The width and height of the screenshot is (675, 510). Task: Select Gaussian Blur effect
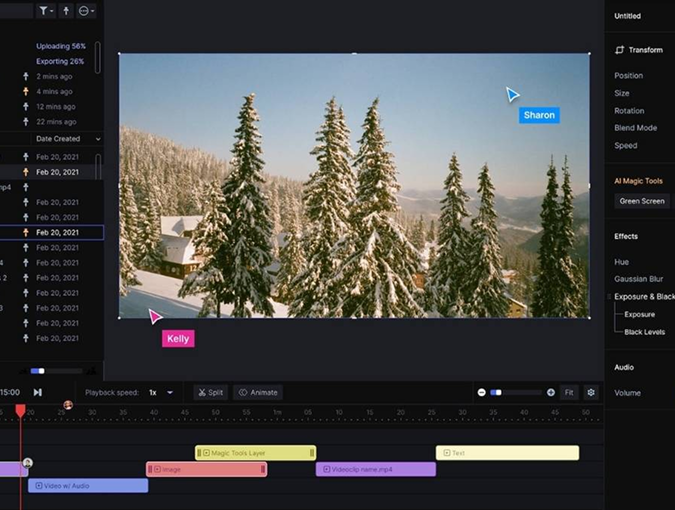click(x=638, y=279)
